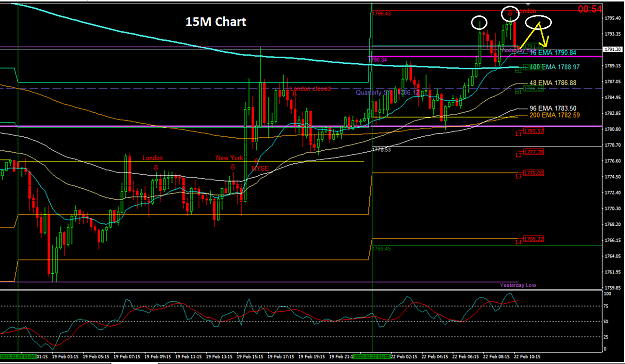Click the magenta 1790.34 level label
Viewport: 625px width, 364px height.
[x=377, y=60]
